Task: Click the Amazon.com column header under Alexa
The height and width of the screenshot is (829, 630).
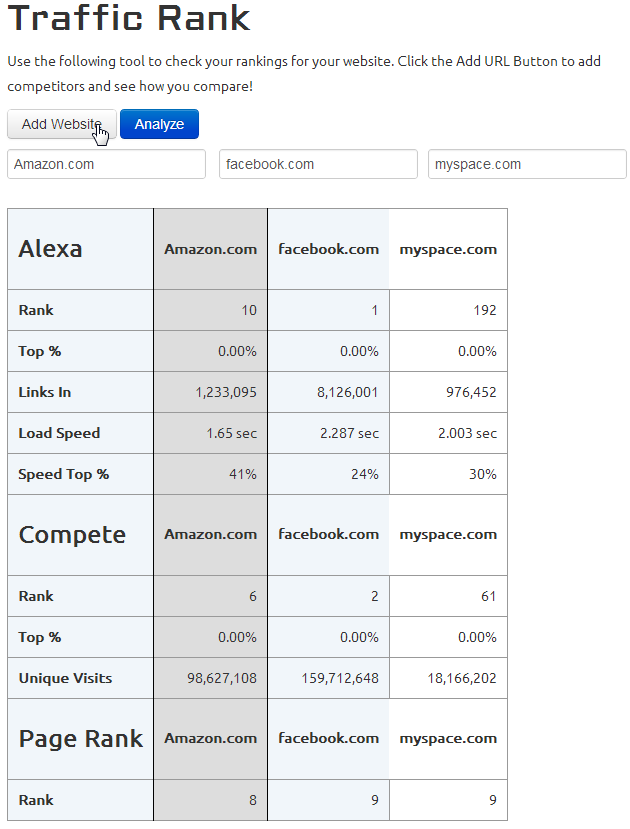Action: (x=210, y=248)
